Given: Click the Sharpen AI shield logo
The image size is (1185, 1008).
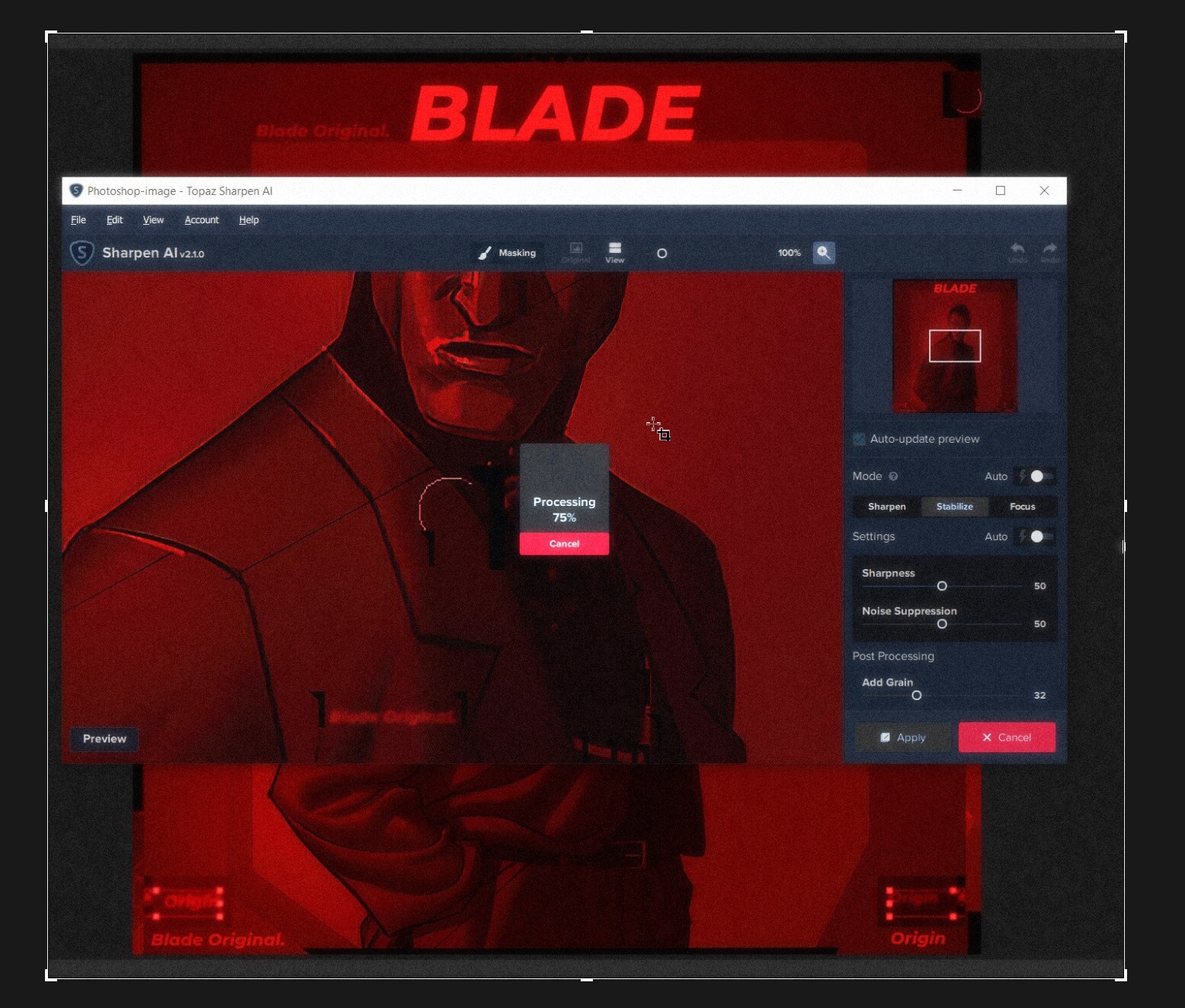Looking at the screenshot, I should pyautogui.click(x=82, y=253).
